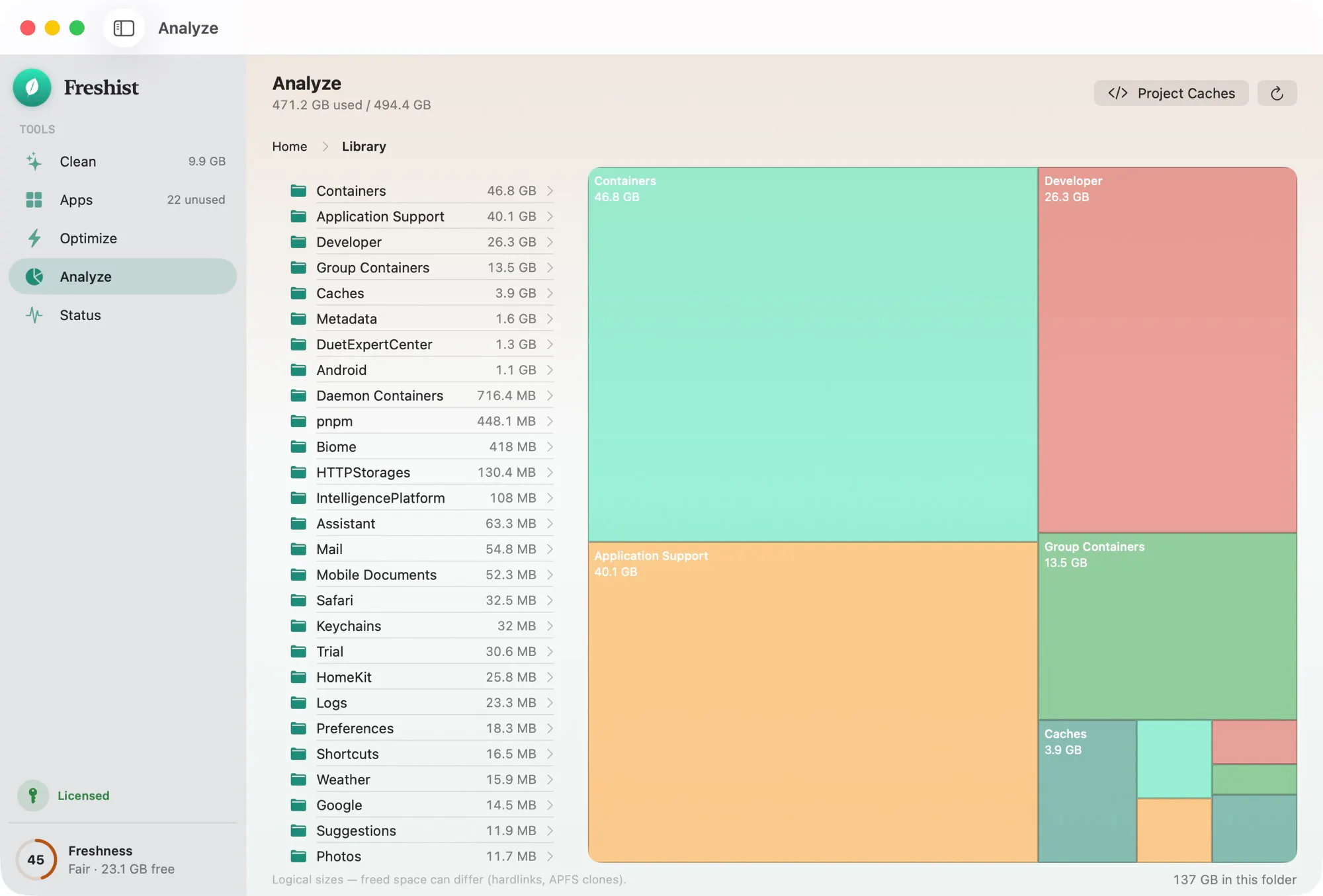Click the Clean sparkle icon
1323x896 pixels.
34,161
